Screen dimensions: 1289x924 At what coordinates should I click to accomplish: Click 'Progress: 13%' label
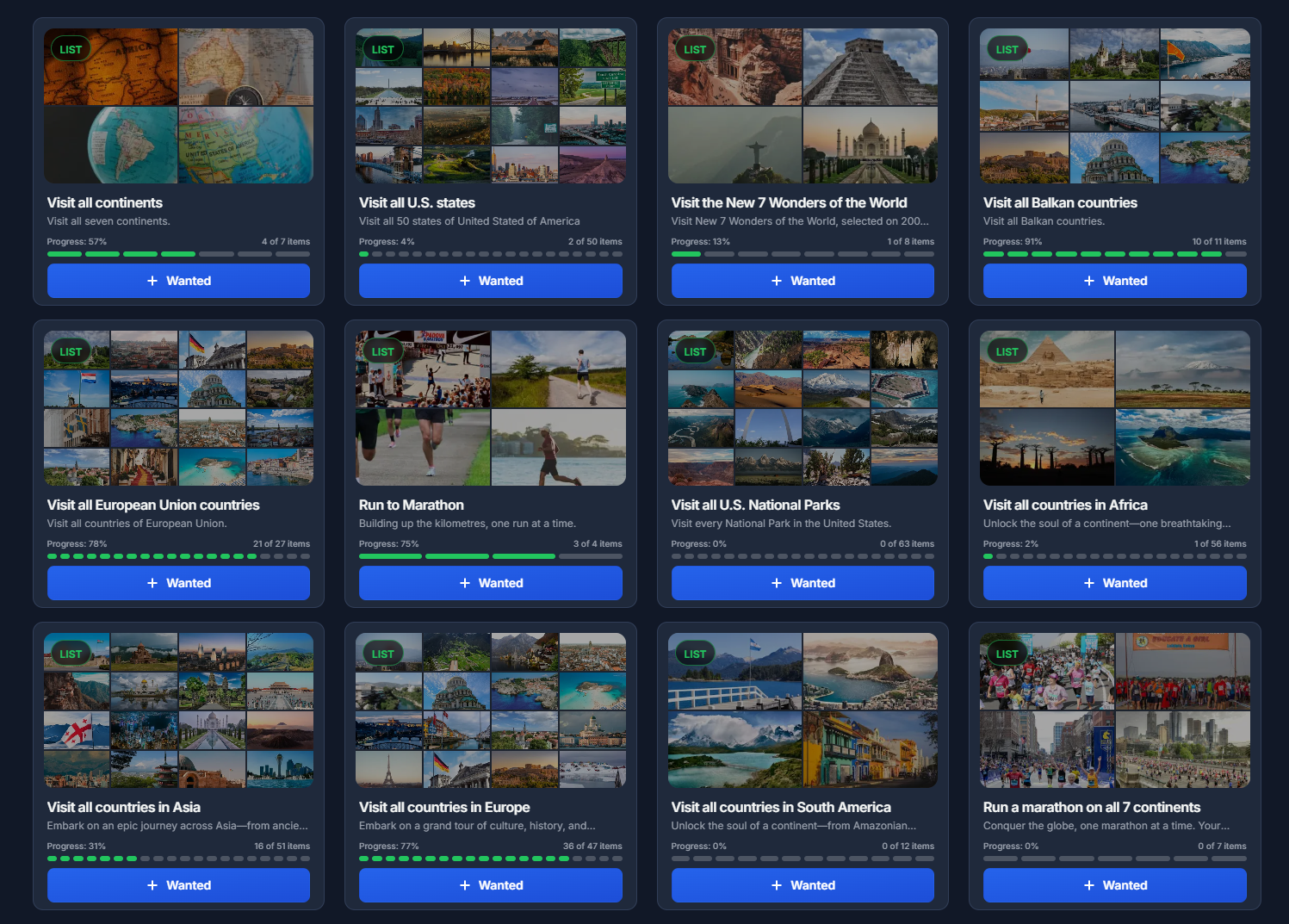tap(701, 242)
